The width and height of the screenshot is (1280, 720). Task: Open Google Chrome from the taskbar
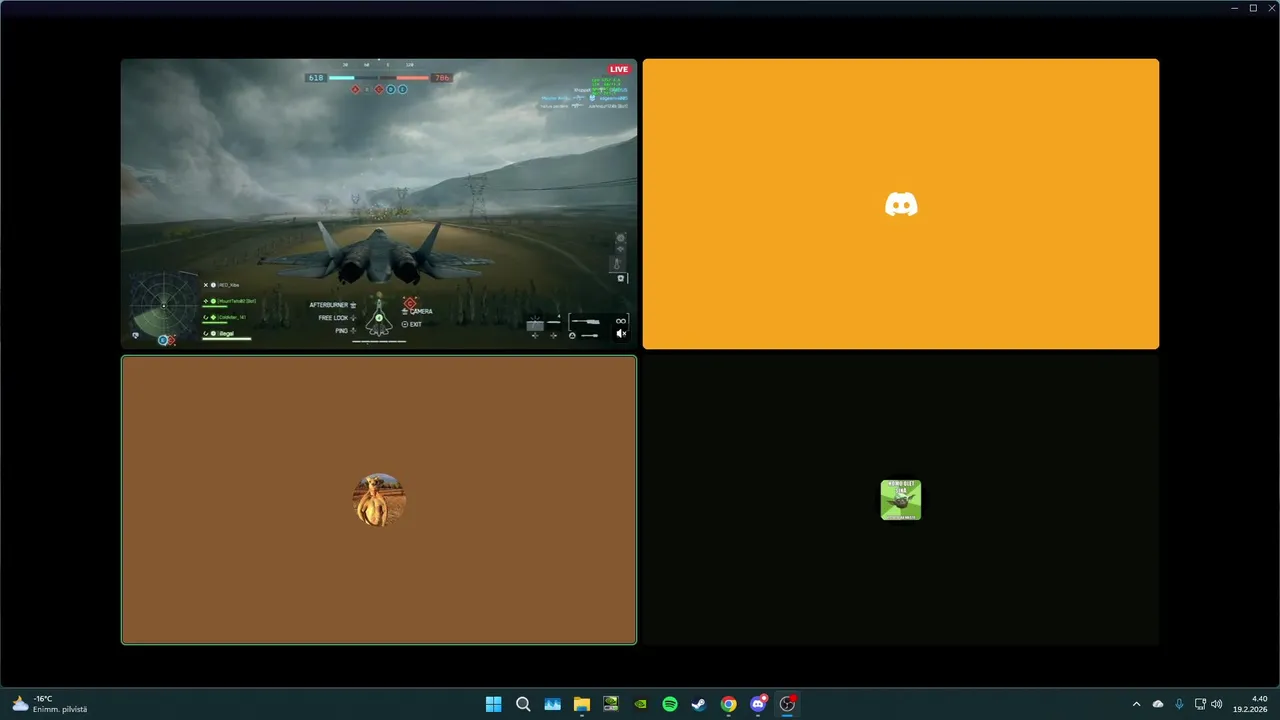pyautogui.click(x=729, y=704)
